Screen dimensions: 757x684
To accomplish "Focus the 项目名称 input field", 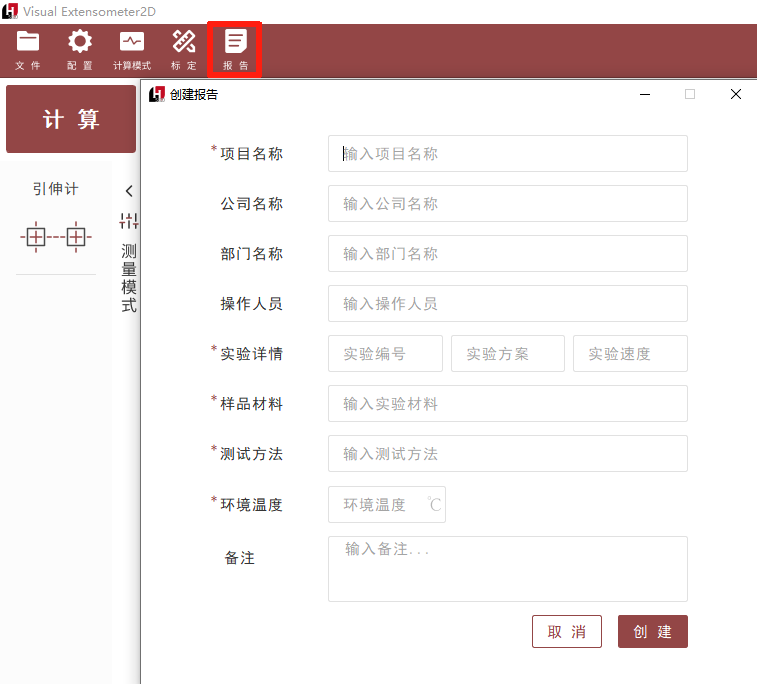I will point(507,154).
